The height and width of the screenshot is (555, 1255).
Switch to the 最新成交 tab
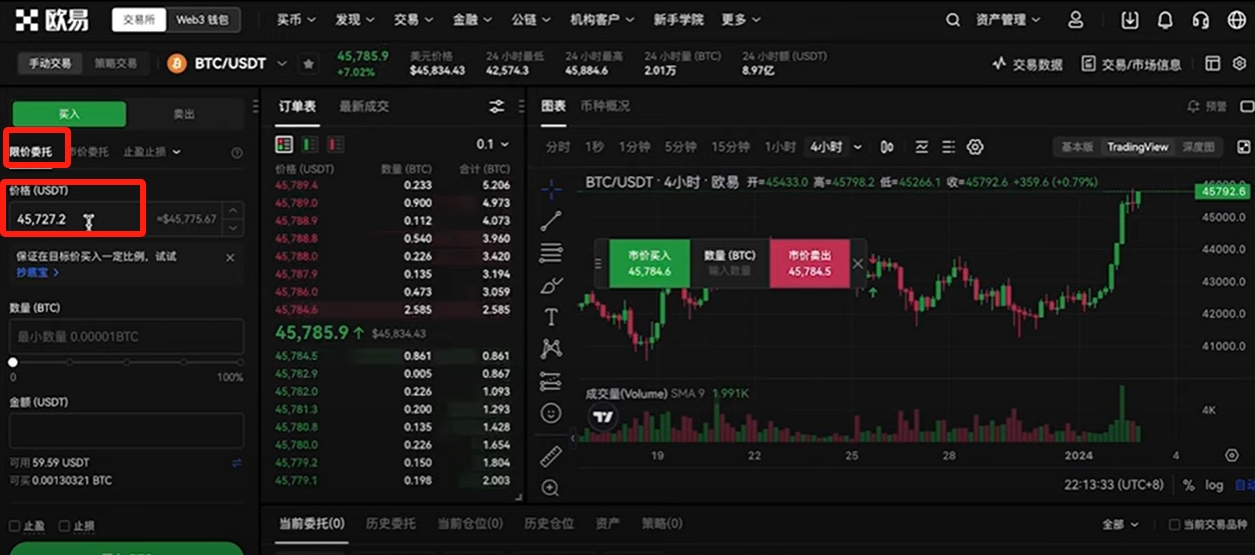coord(364,106)
